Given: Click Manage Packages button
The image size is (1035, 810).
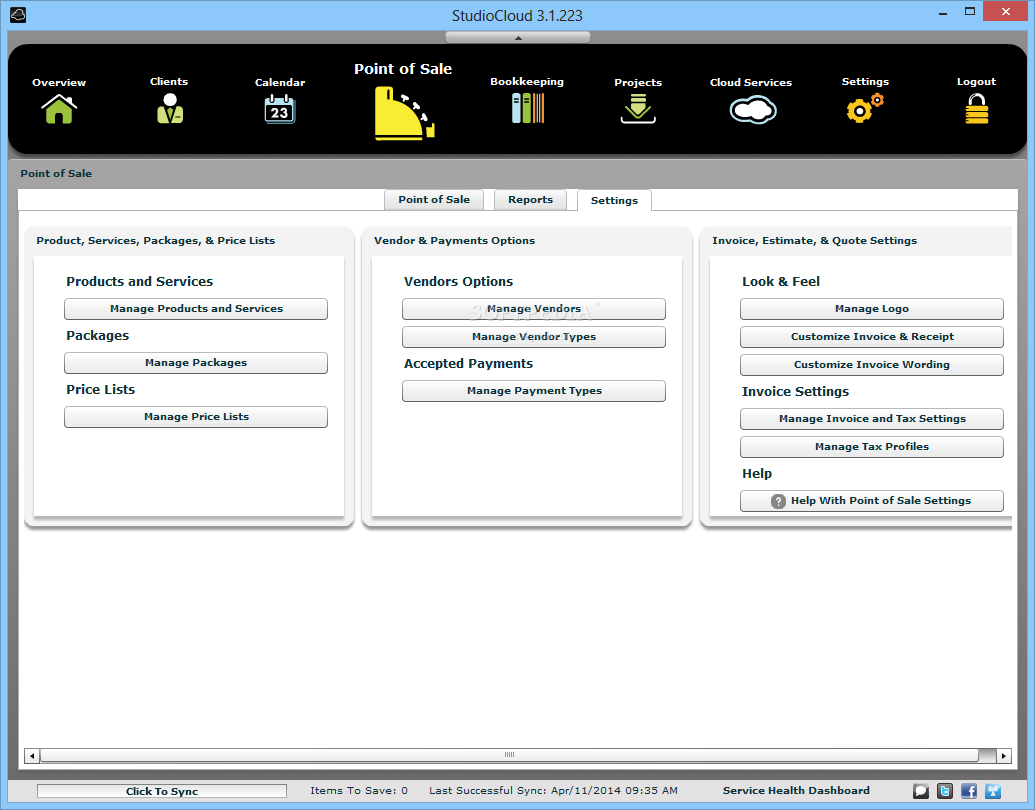Looking at the screenshot, I should pos(196,363).
